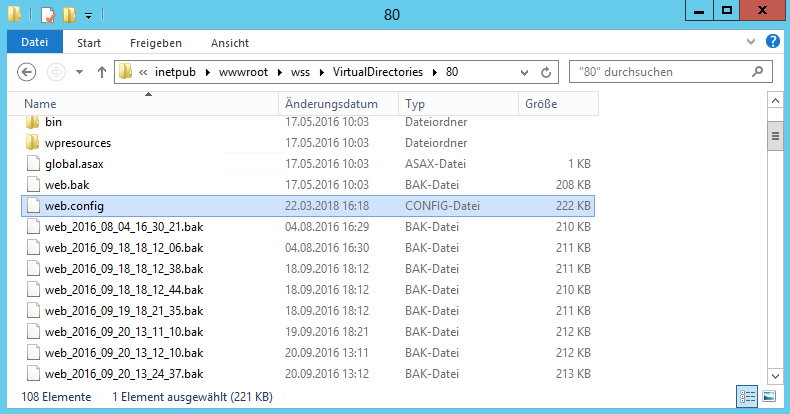Click the 222 KB size of web.config
Screen dimensions: 790x414
pos(573,205)
